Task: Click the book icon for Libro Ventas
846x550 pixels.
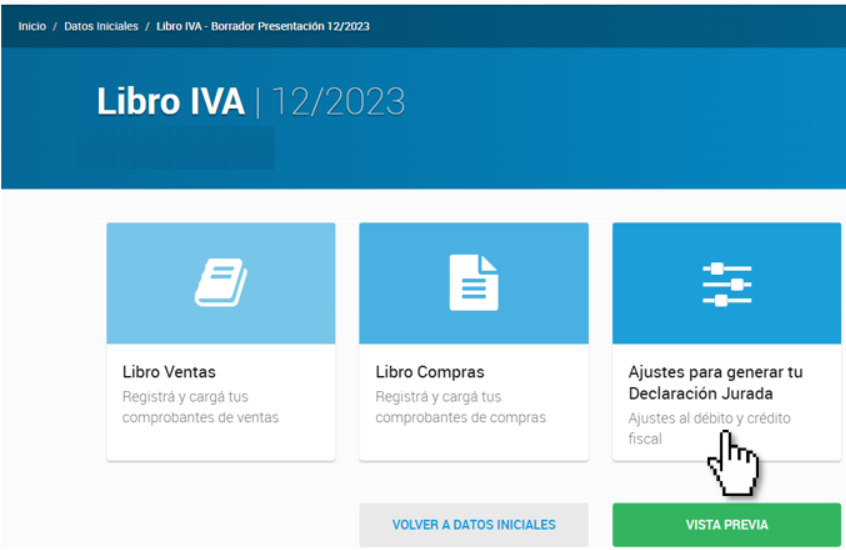Action: [220, 283]
